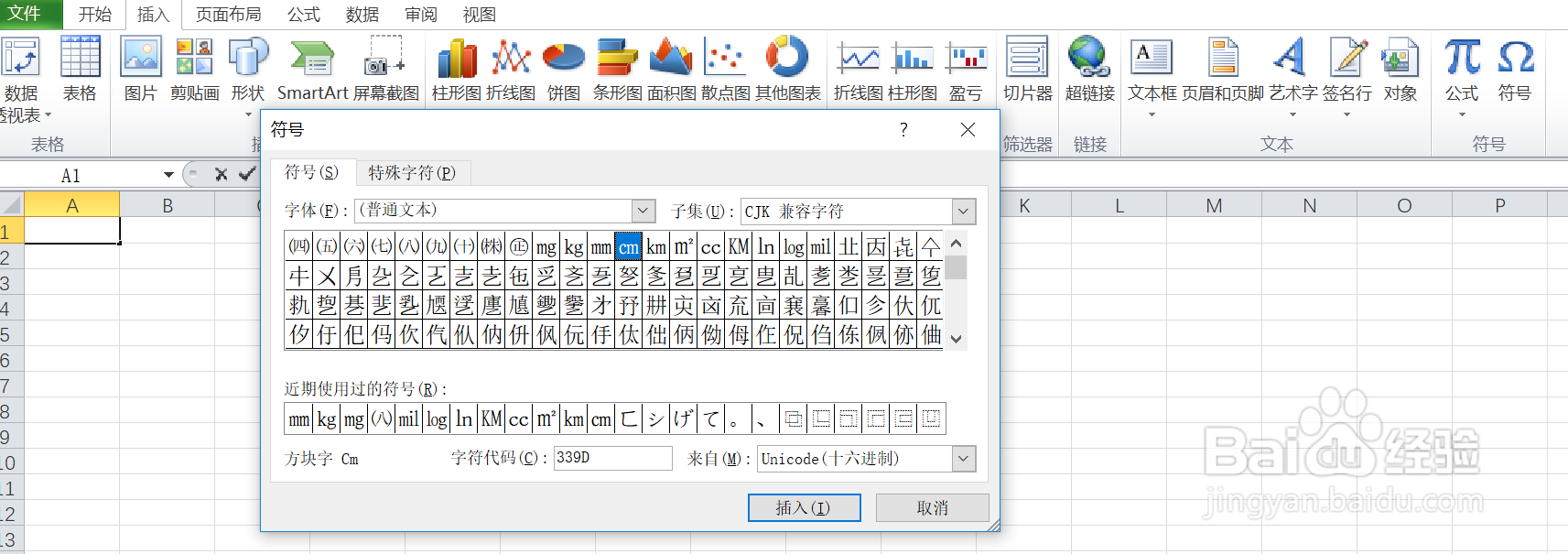The image size is (1568, 554).
Task: Click the 字符代码 input field
Action: pyautogui.click(x=612, y=458)
